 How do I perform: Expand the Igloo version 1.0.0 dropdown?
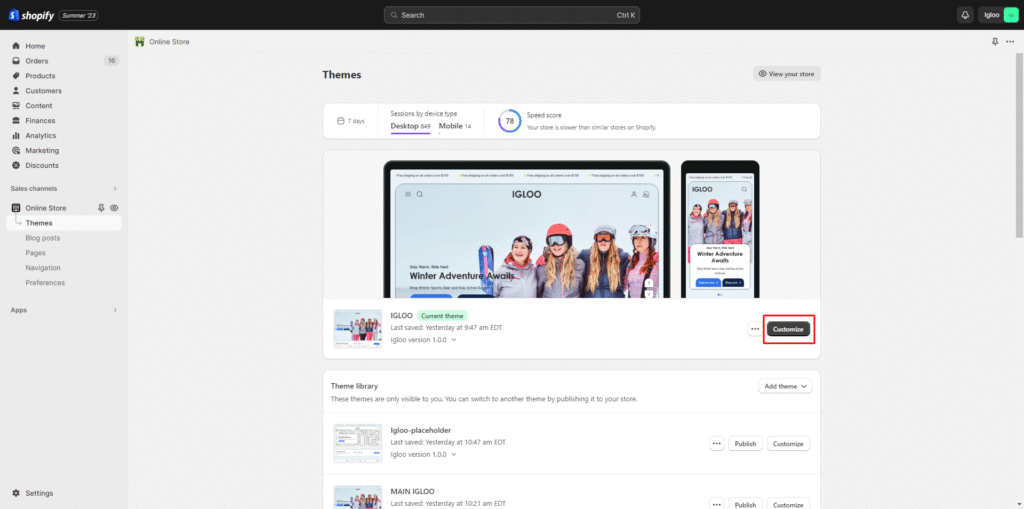pos(423,340)
